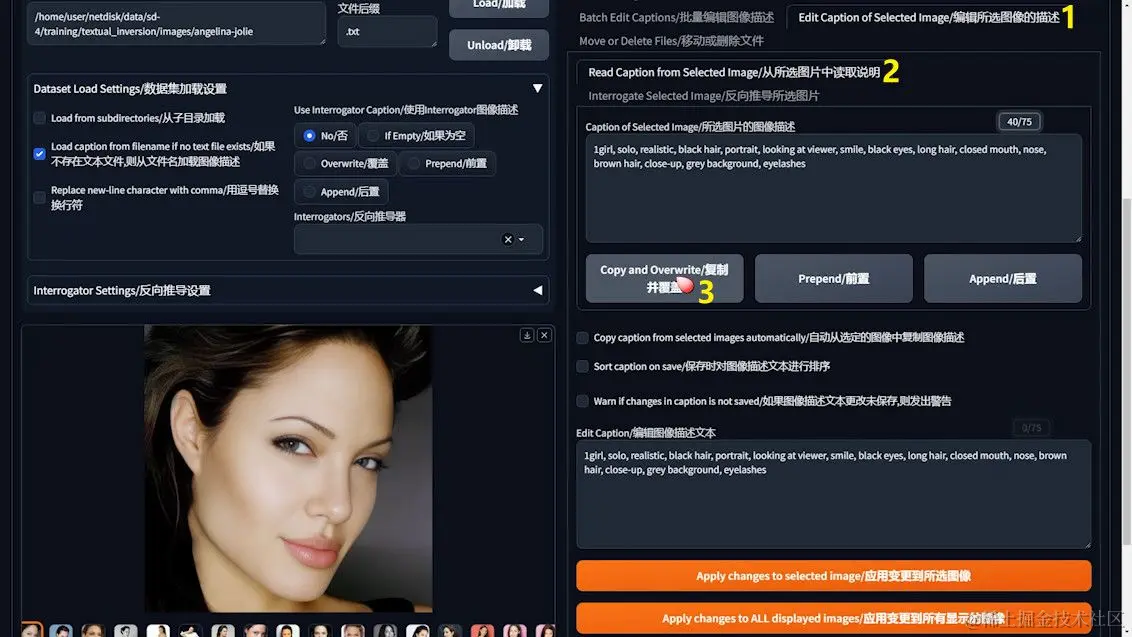Enable Replace new-line character with comma
Image resolution: width=1132 pixels, height=637 pixels.
click(x=40, y=197)
